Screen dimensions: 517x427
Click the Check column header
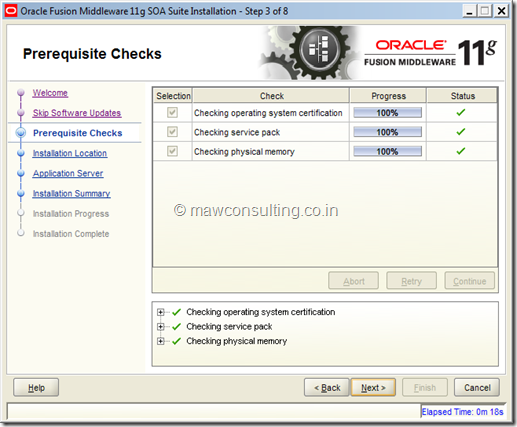click(271, 96)
